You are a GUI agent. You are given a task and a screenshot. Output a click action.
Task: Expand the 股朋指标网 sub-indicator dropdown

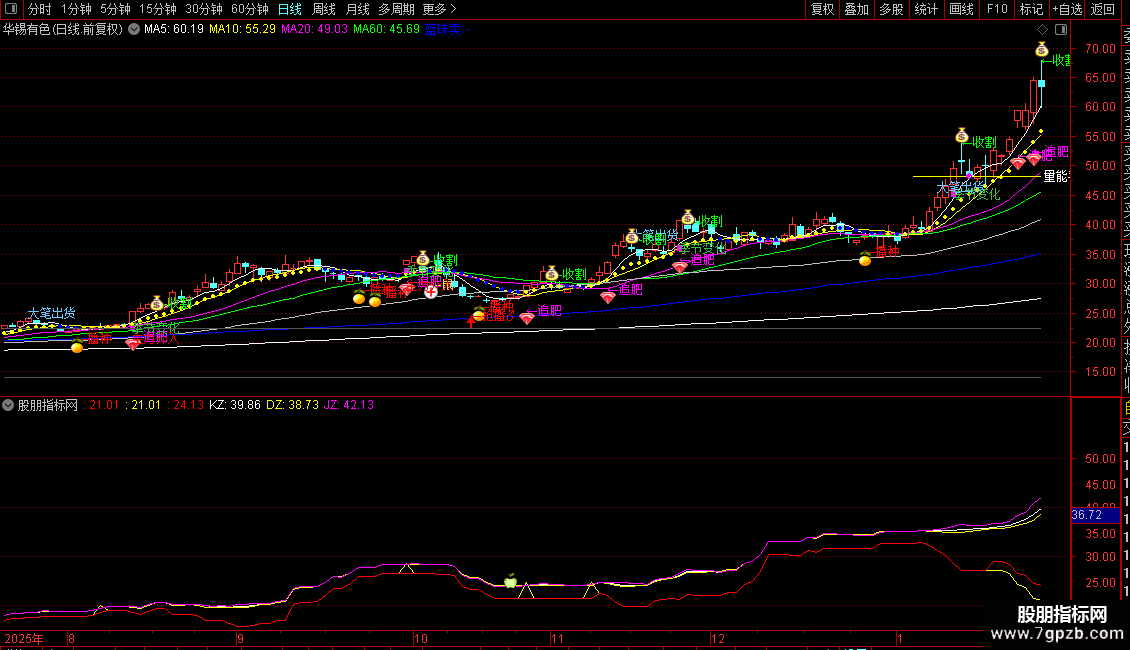click(x=9, y=405)
